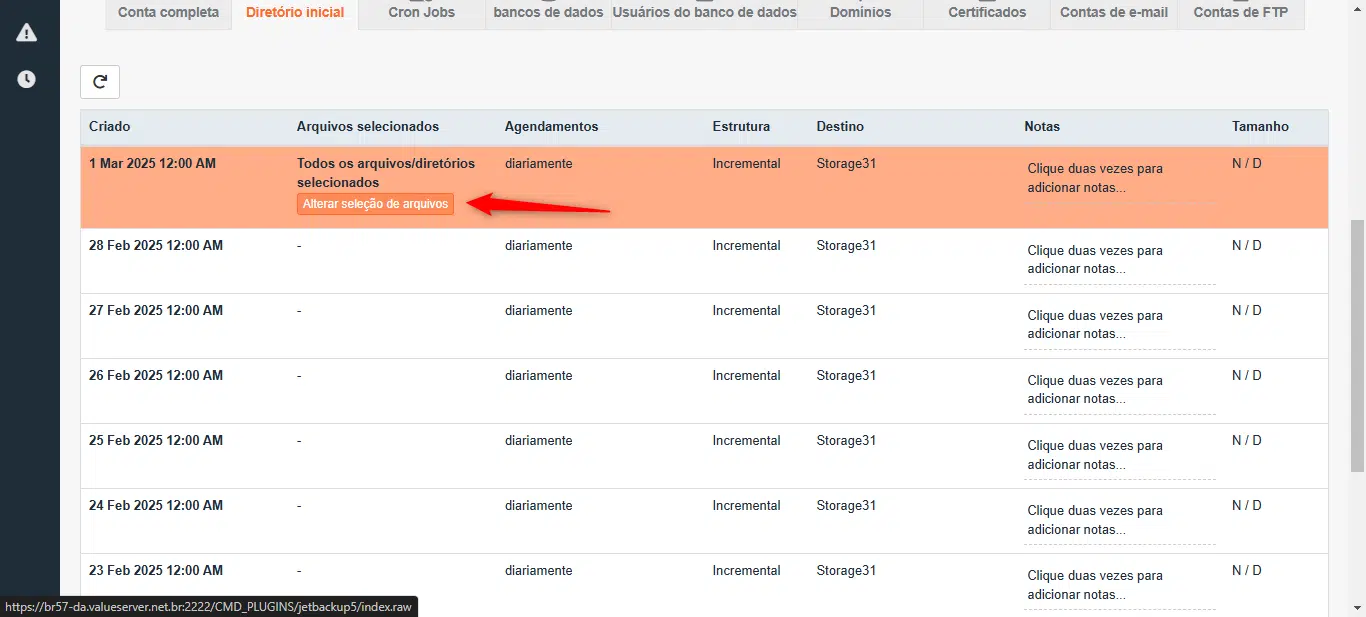Open the Contas de e-mail tab
1366x617 pixels.
coord(1113,13)
